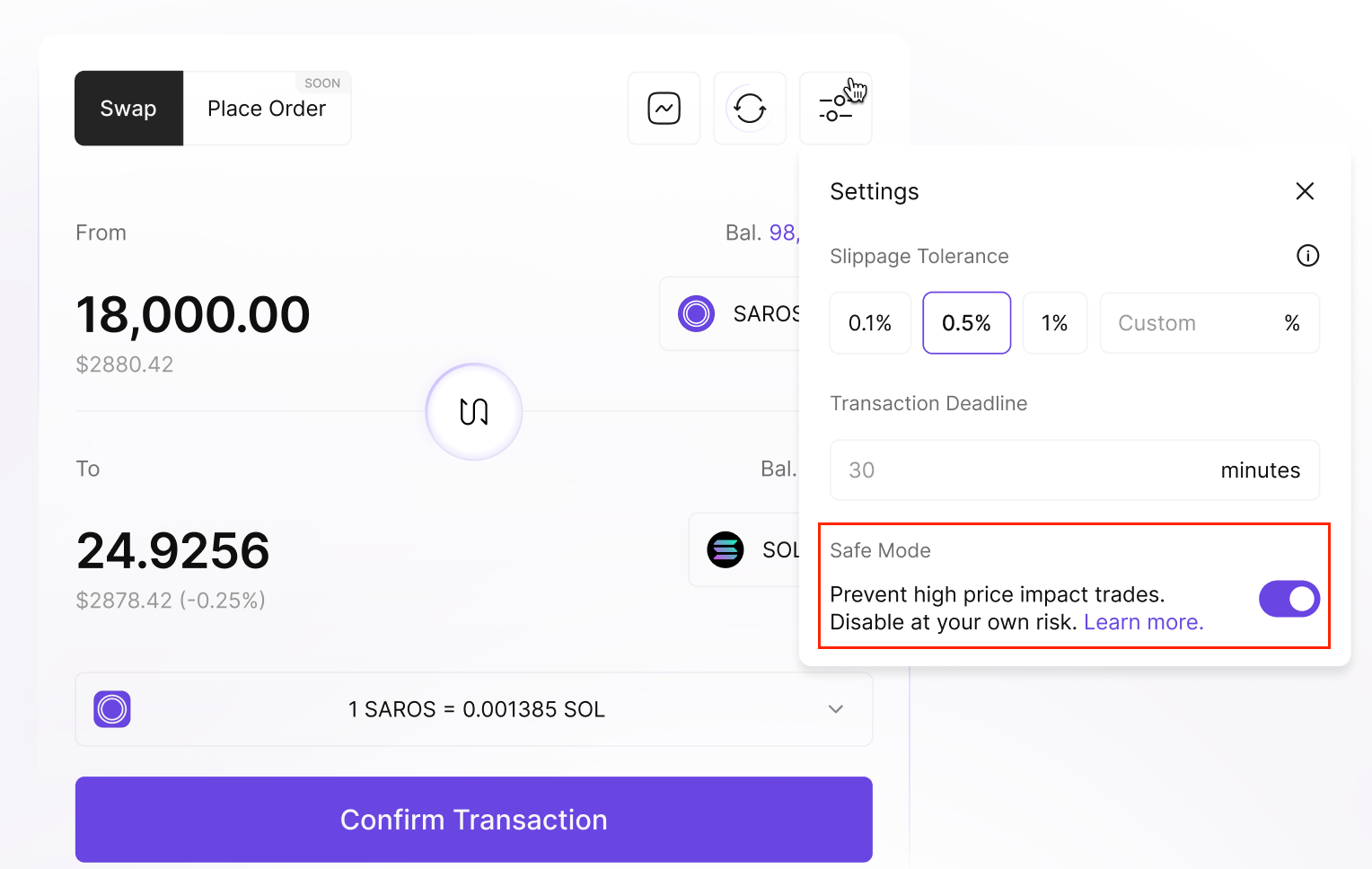Click the swap direction icon
1372x869 pixels.
pyautogui.click(x=474, y=412)
